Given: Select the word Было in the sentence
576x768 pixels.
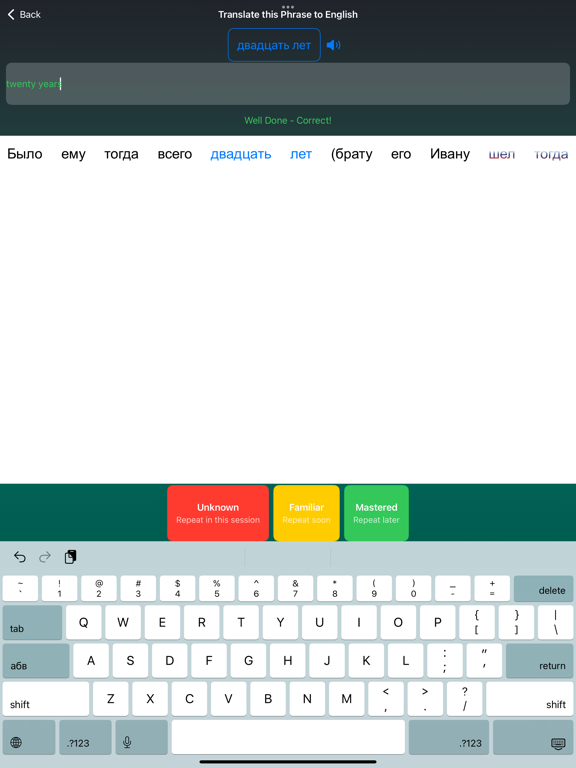Looking at the screenshot, I should click(24, 154).
